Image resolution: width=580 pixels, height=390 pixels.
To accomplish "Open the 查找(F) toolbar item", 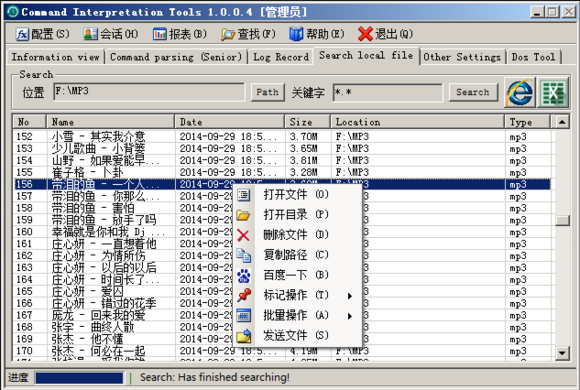I will point(248,34).
